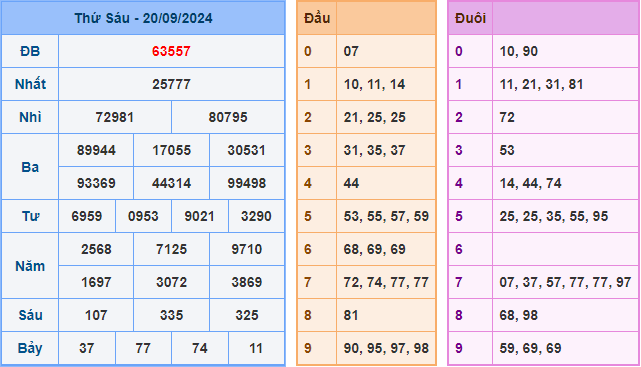Image resolution: width=641 pixels, height=367 pixels.
Task: Select Đầu row 4 value 44
Action: (x=351, y=183)
